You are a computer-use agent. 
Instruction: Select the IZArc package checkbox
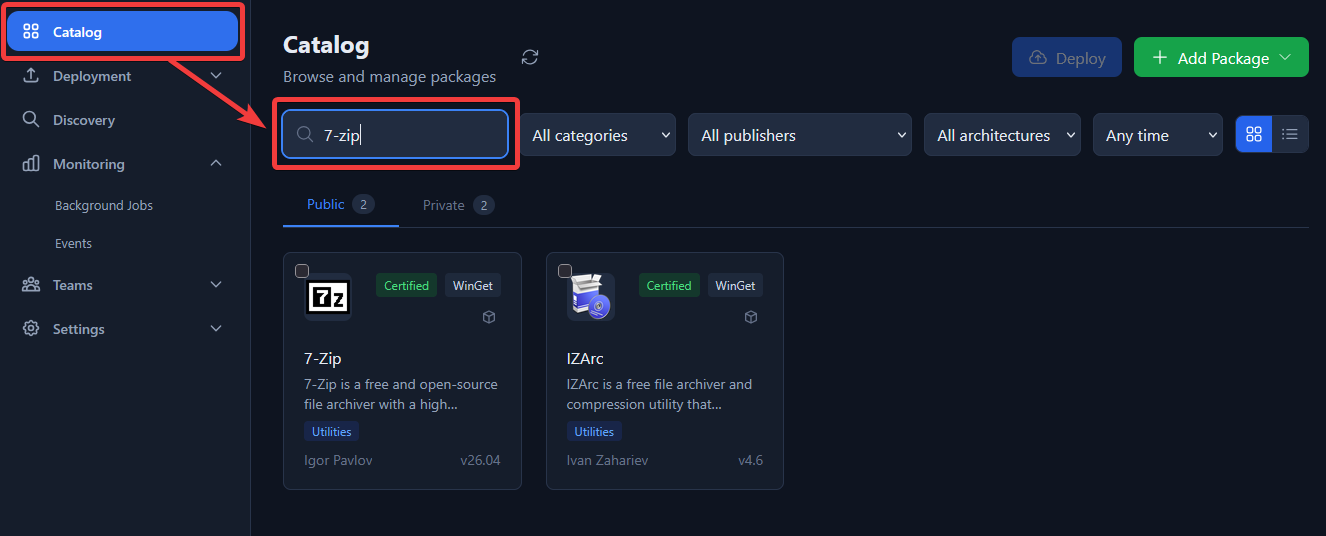pos(565,271)
